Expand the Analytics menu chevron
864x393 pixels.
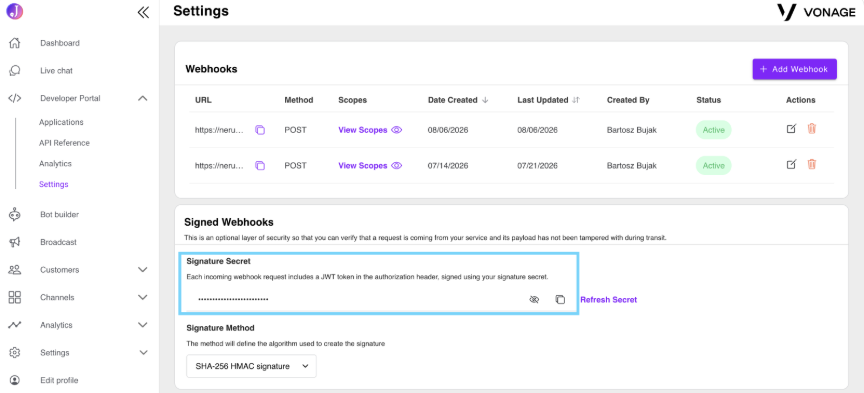tap(143, 325)
